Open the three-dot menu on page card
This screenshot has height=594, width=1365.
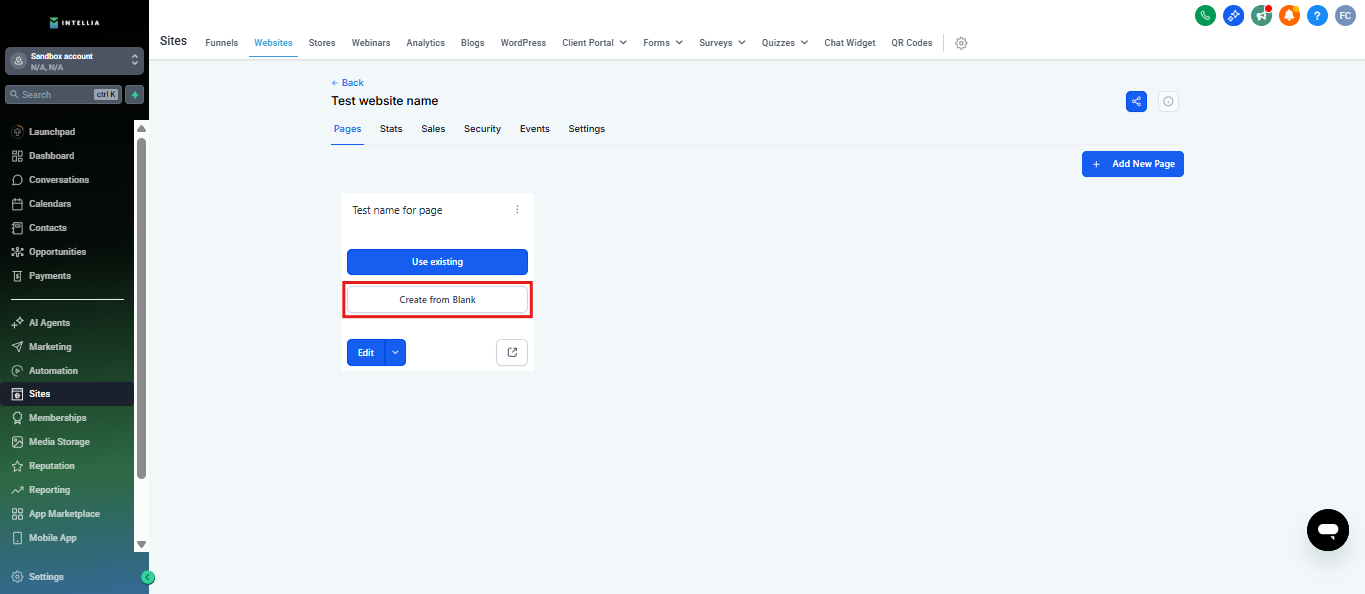[517, 210]
